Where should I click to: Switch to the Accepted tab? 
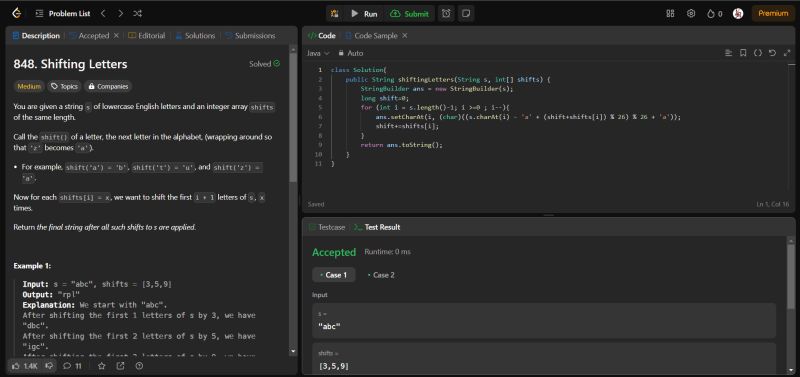[x=89, y=36]
